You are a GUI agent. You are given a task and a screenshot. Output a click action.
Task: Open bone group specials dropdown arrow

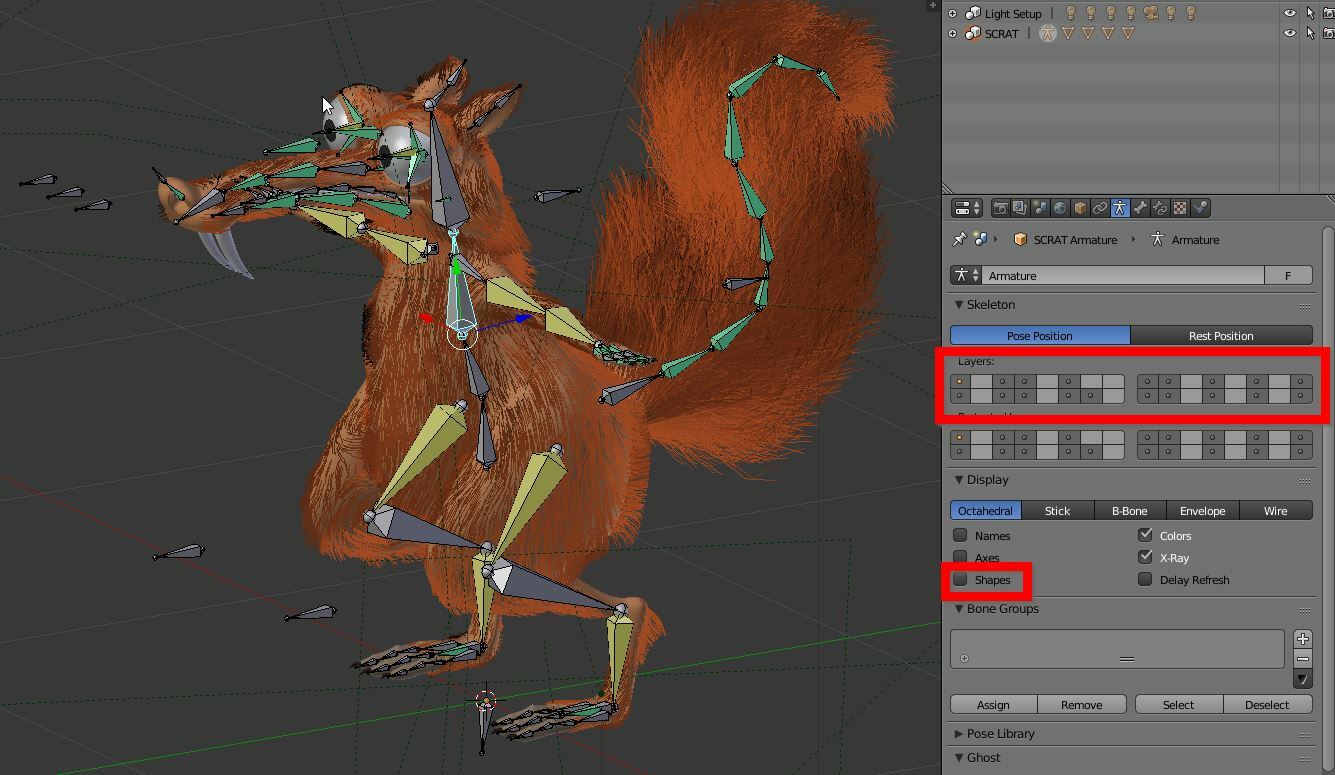(x=1303, y=679)
